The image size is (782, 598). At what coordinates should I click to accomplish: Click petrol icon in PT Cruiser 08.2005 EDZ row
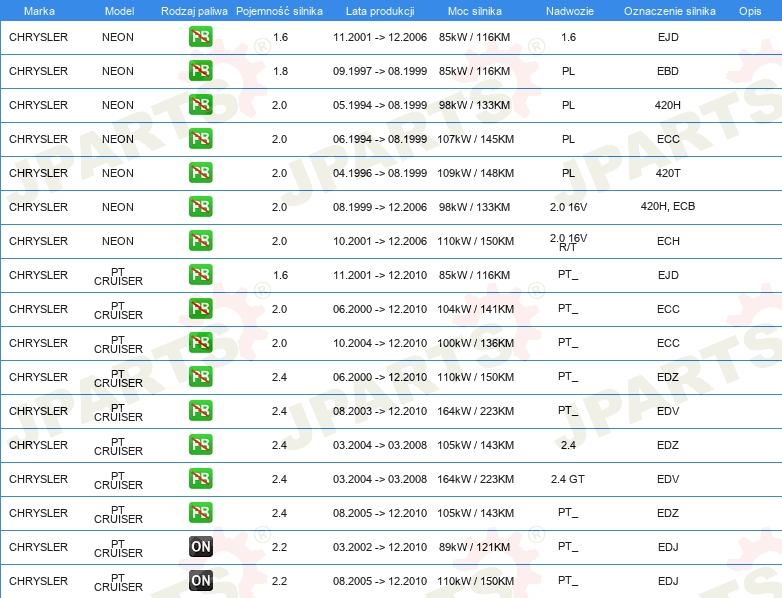[x=200, y=513]
